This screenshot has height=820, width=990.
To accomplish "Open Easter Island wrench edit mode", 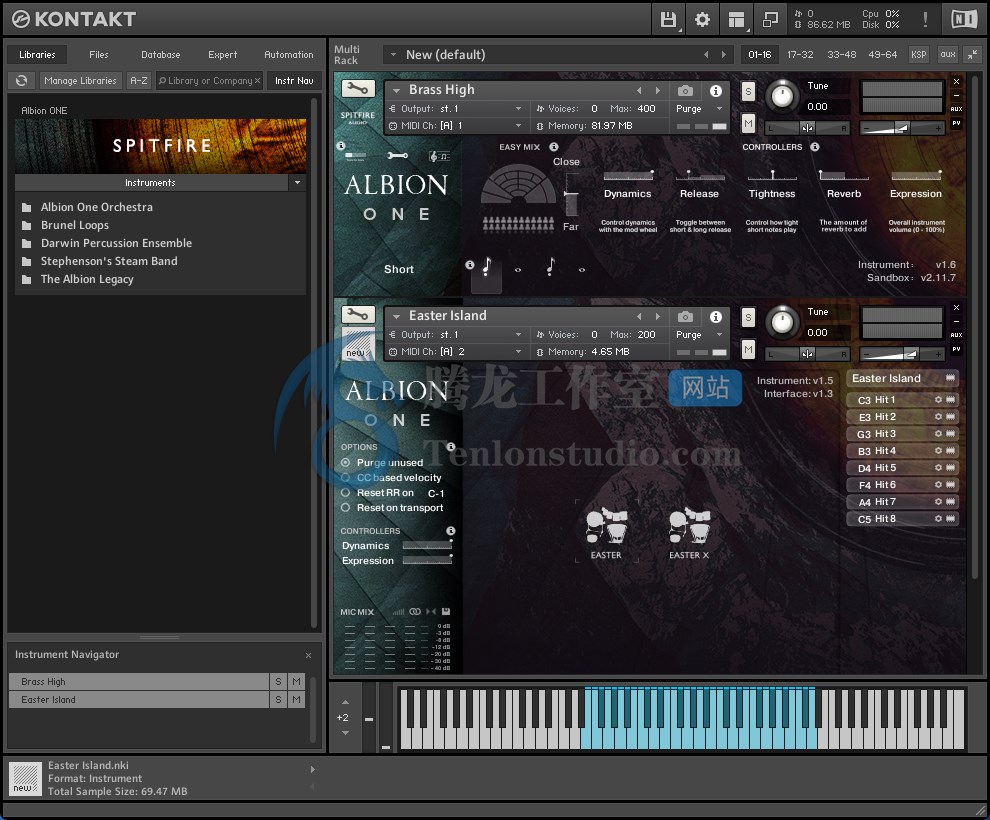I will click(x=358, y=314).
